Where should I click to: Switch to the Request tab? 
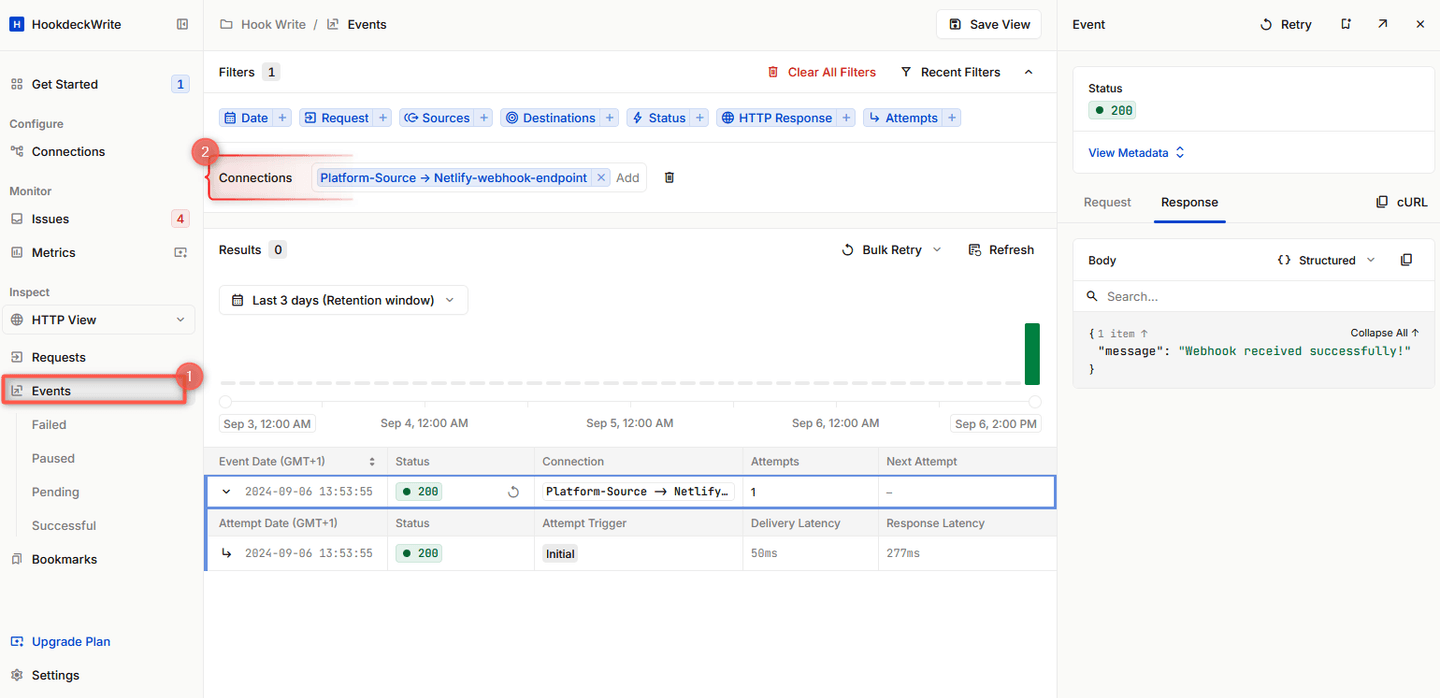(1107, 202)
